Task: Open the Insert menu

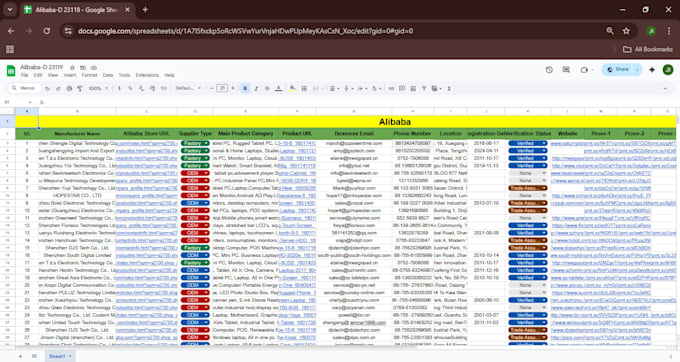Action: click(x=70, y=75)
